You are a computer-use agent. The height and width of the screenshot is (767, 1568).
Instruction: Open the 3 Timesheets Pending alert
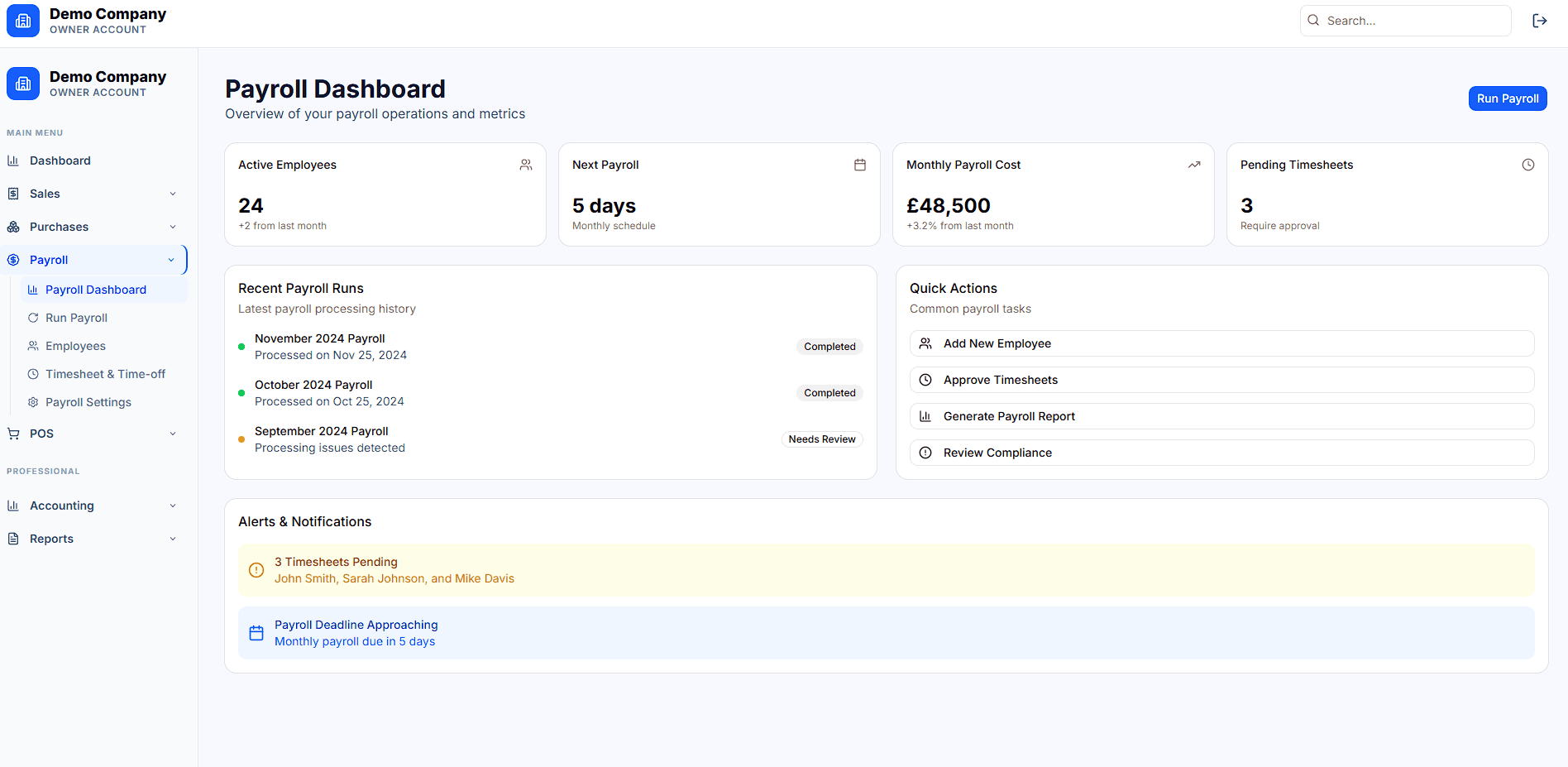pyautogui.click(x=887, y=570)
